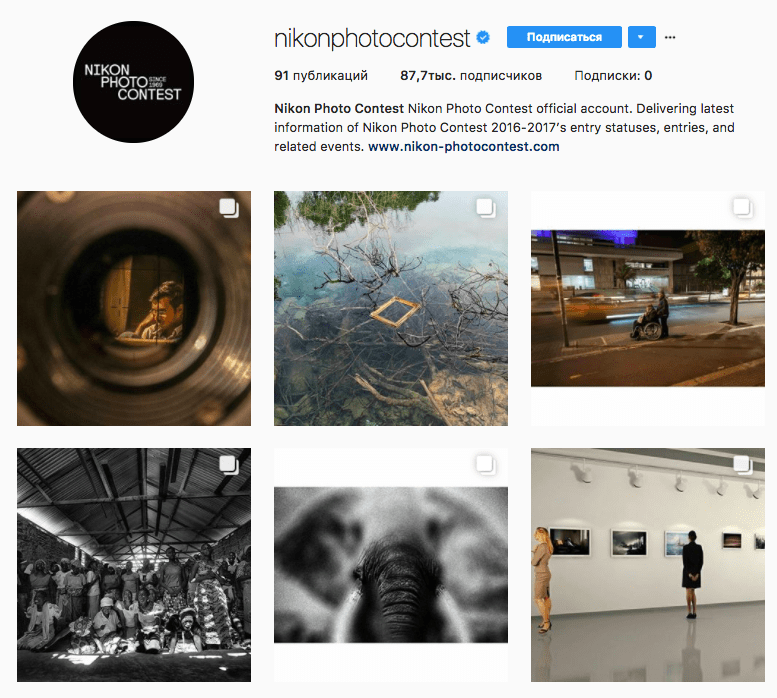Click carousel icon on wheelchair street post
Screen dimensions: 777x698
743,209
